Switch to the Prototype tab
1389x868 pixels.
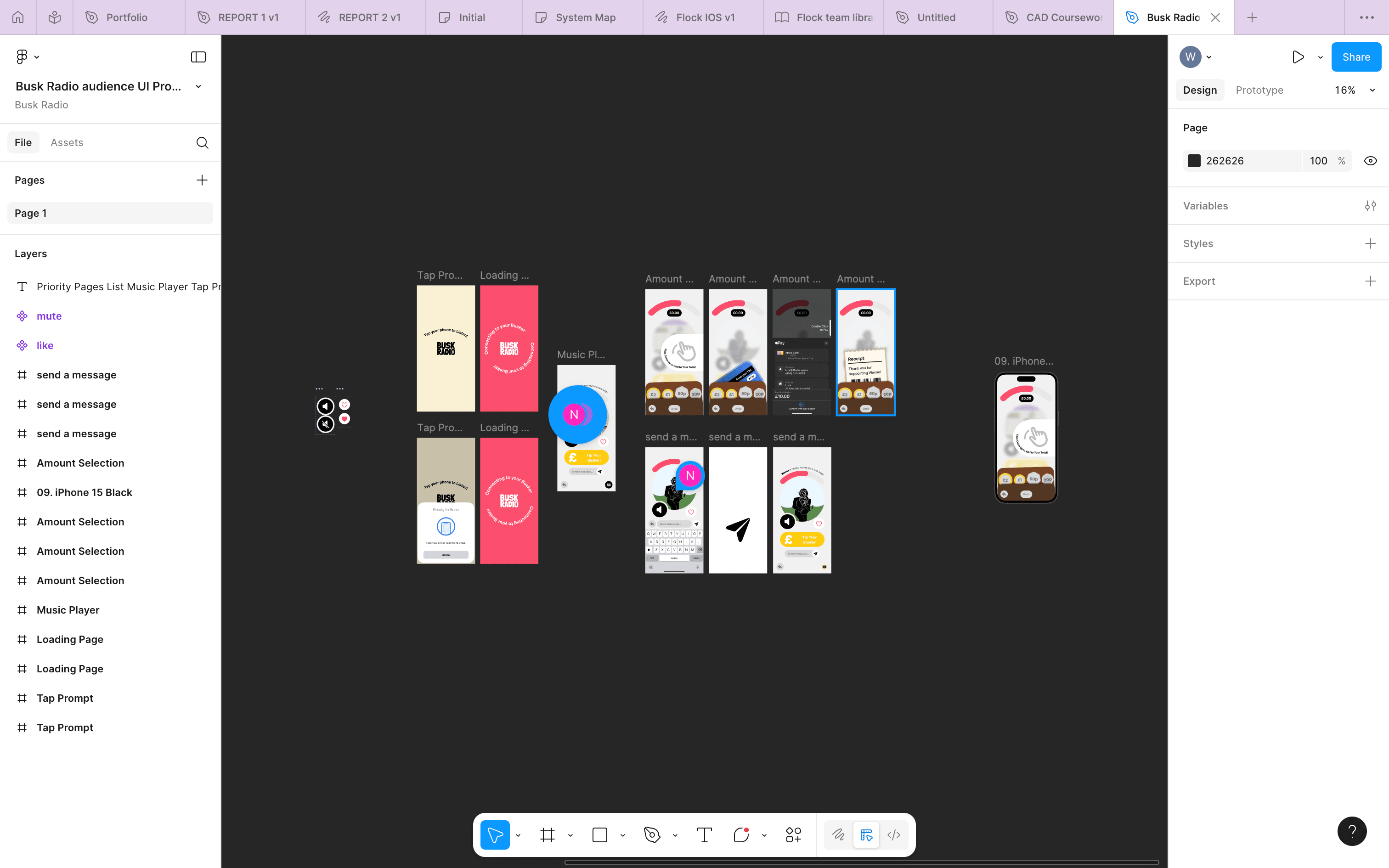[x=1259, y=90]
